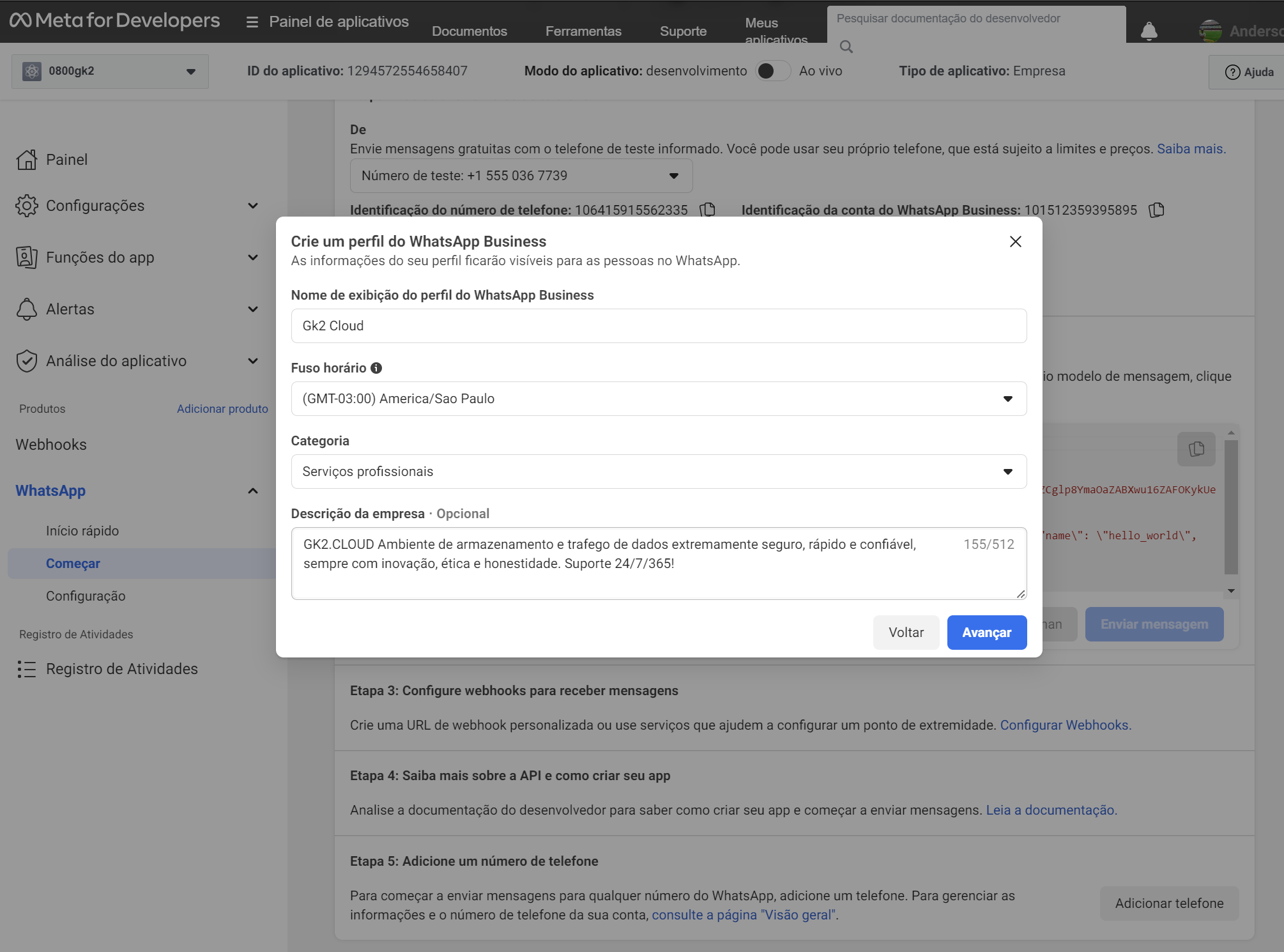The image size is (1284, 952).
Task: Click the search magnifier icon
Action: pos(846,47)
